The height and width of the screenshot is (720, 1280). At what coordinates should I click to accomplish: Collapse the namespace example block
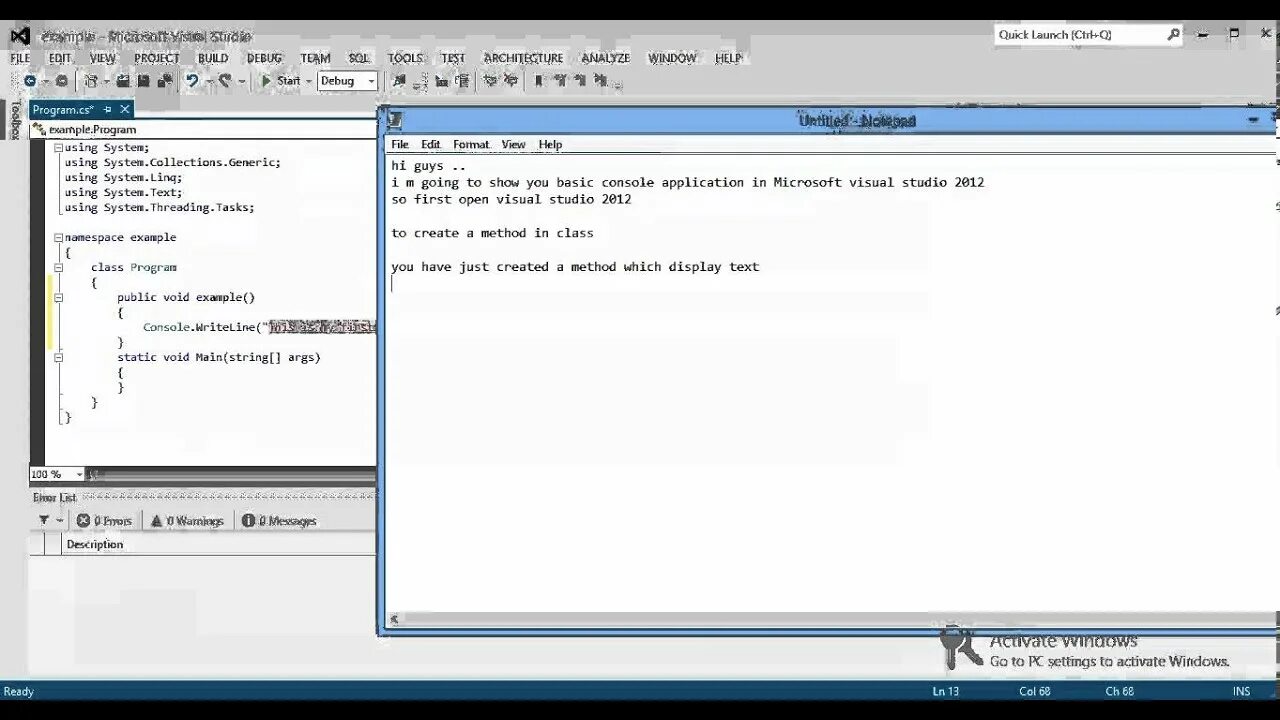point(58,237)
